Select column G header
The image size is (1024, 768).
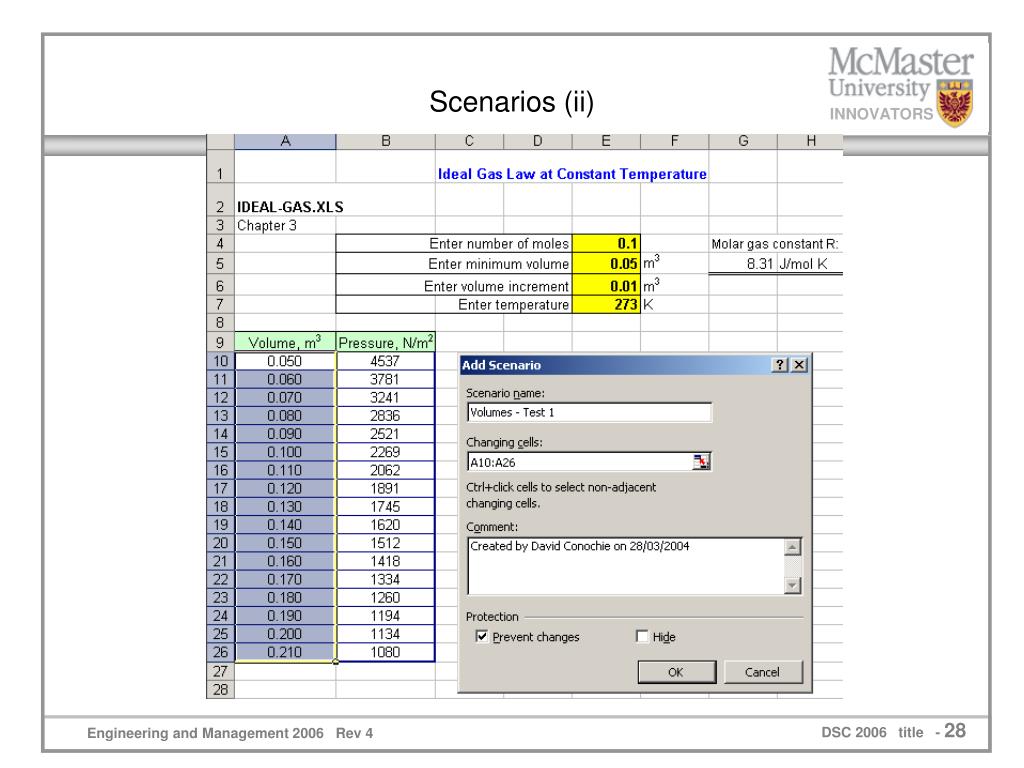(x=743, y=141)
